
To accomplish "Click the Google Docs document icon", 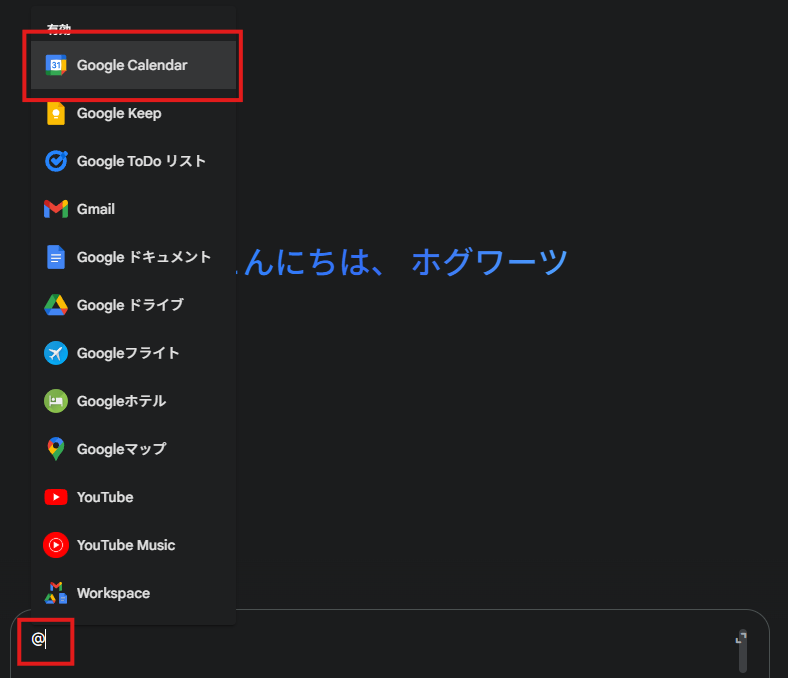I will pyautogui.click(x=56, y=257).
